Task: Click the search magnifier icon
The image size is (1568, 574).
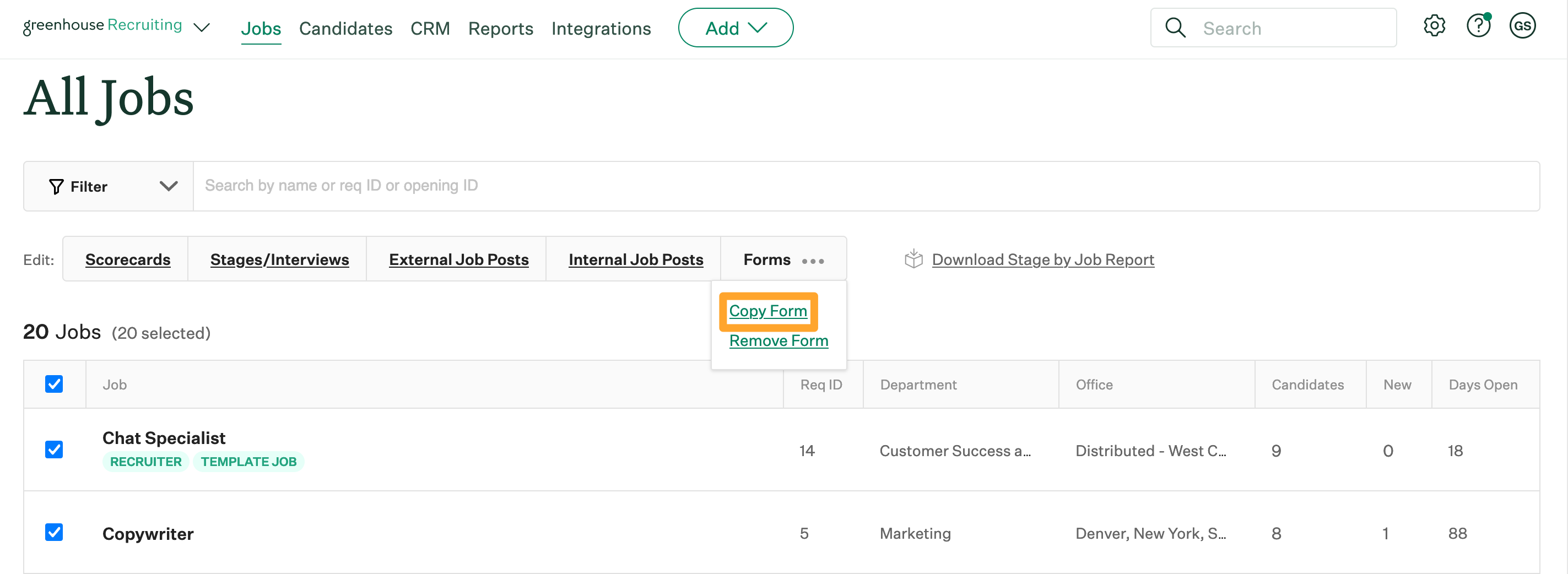Action: 1175,28
